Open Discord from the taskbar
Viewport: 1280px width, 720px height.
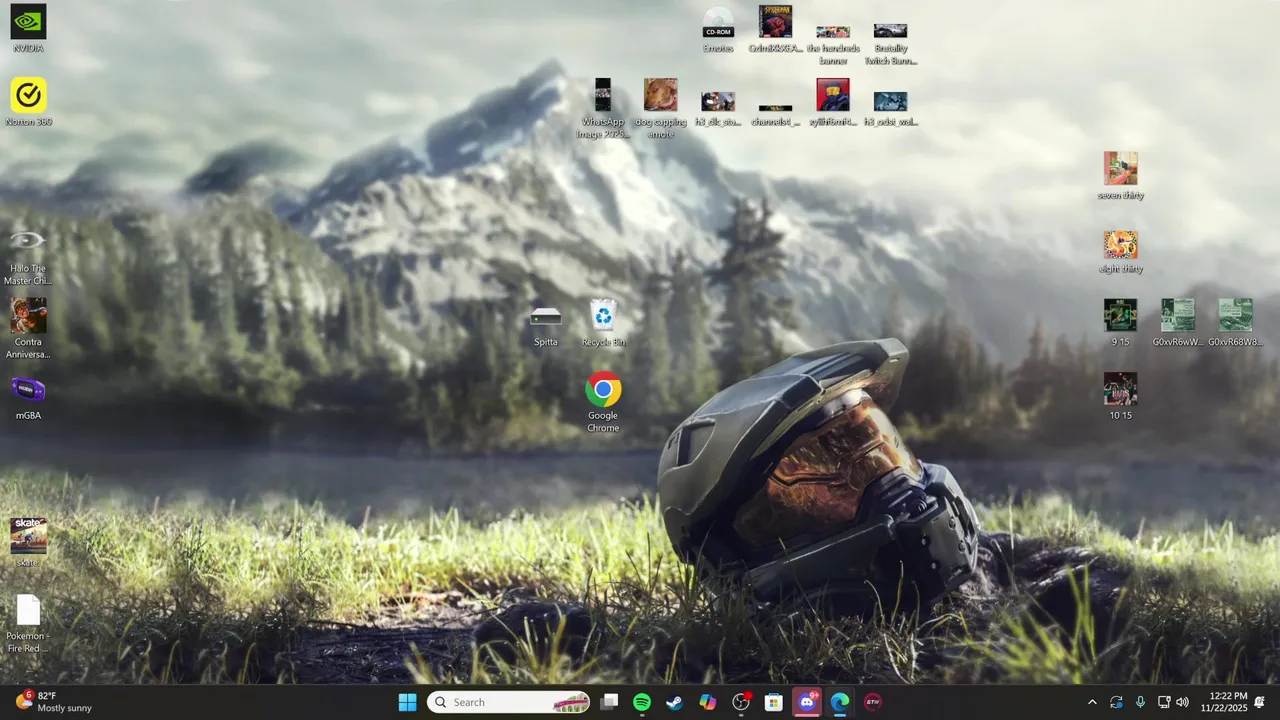coord(807,702)
